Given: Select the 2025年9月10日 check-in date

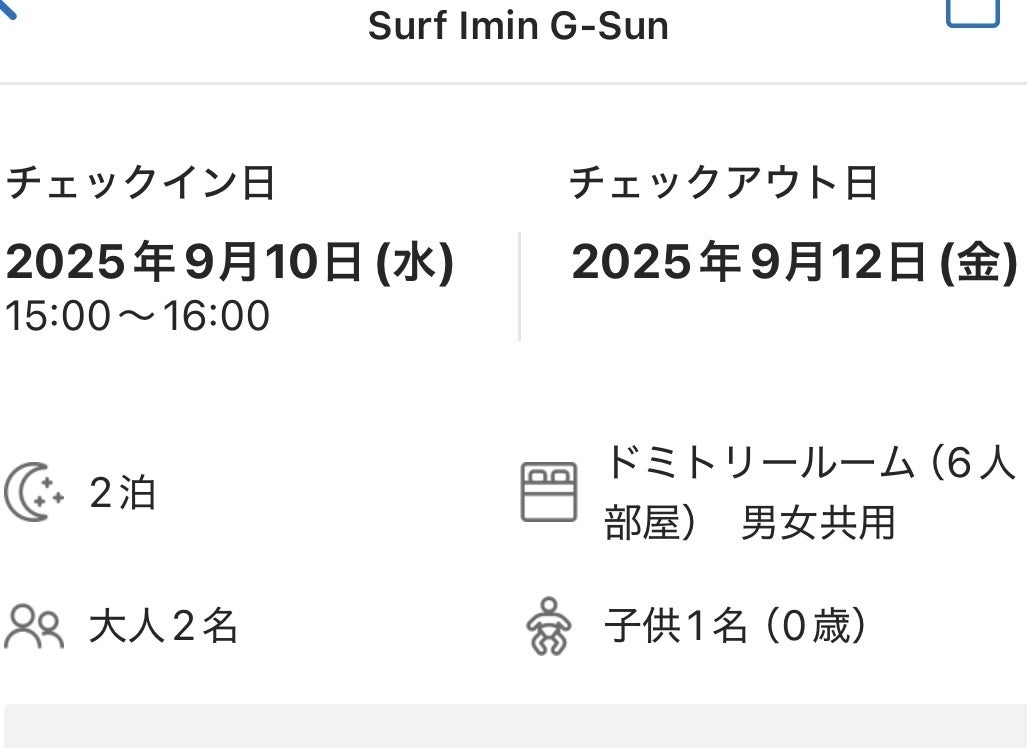Looking at the screenshot, I should pyautogui.click(x=230, y=263).
